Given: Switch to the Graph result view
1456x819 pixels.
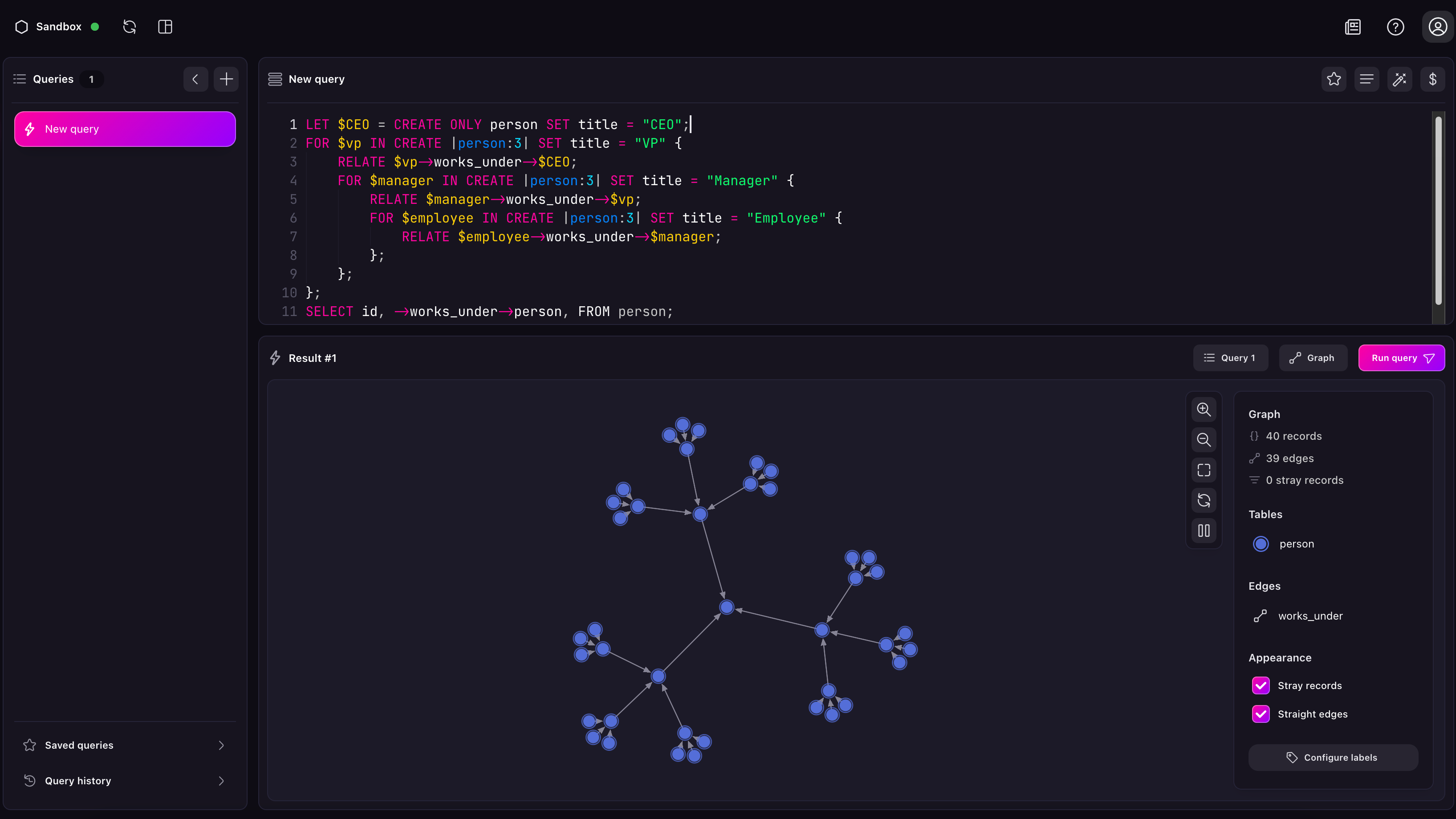Looking at the screenshot, I should tap(1313, 358).
